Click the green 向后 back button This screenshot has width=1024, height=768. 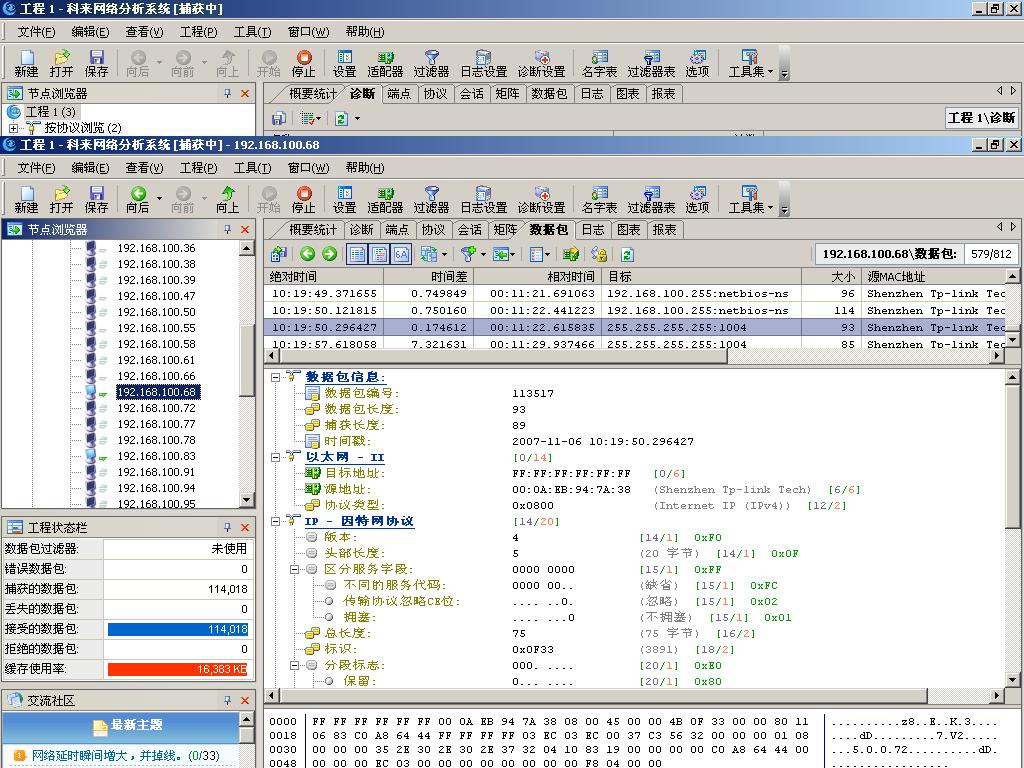point(137,199)
